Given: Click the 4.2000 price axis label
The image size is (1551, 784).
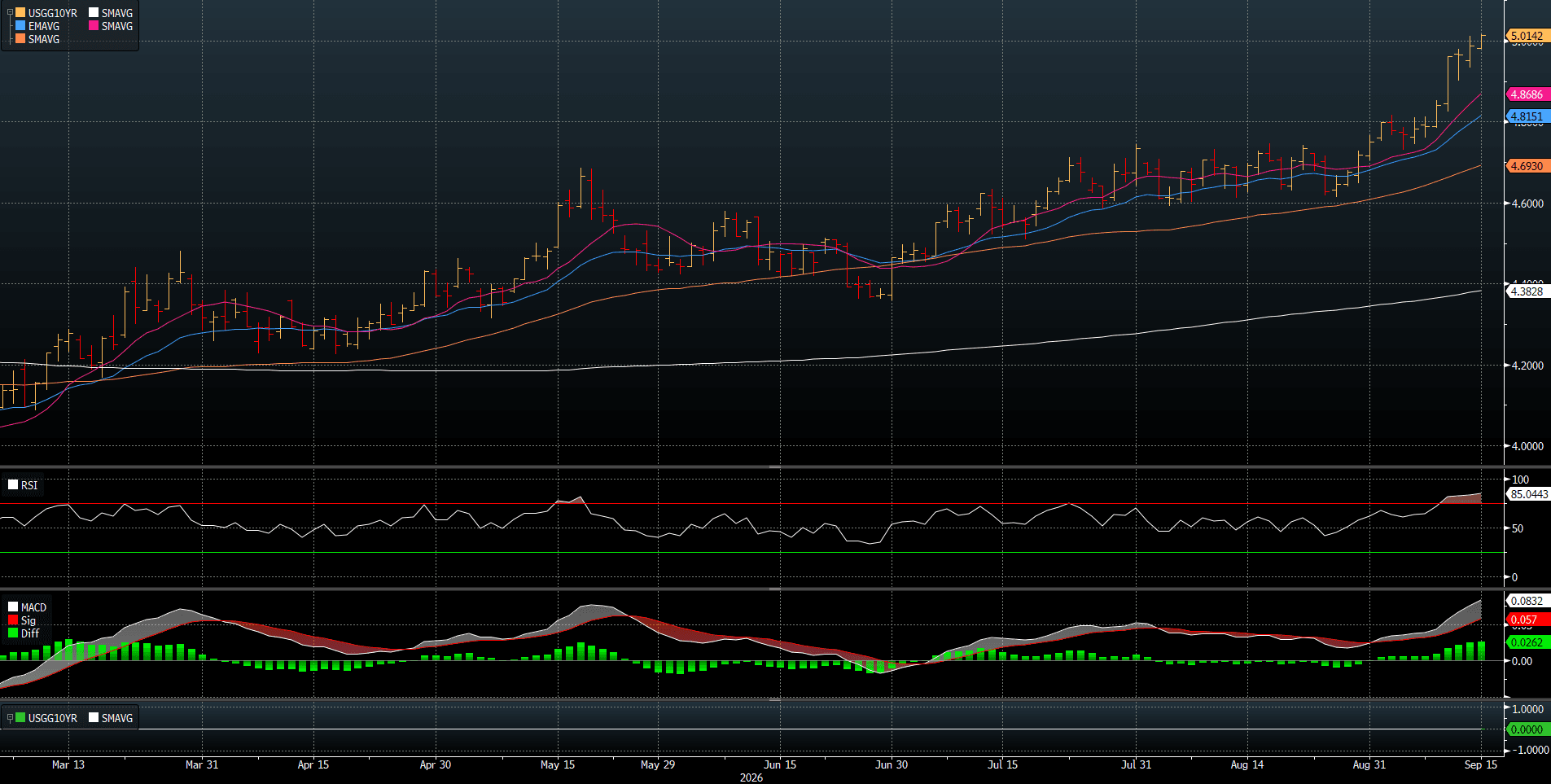Looking at the screenshot, I should pos(1528,366).
